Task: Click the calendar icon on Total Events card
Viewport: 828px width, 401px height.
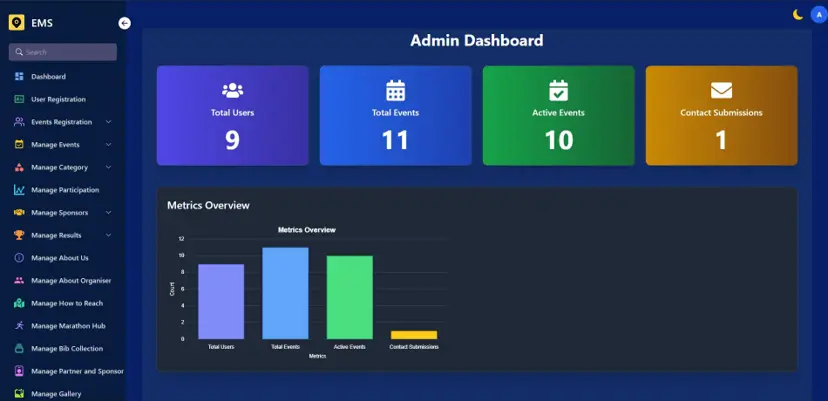Action: click(396, 90)
